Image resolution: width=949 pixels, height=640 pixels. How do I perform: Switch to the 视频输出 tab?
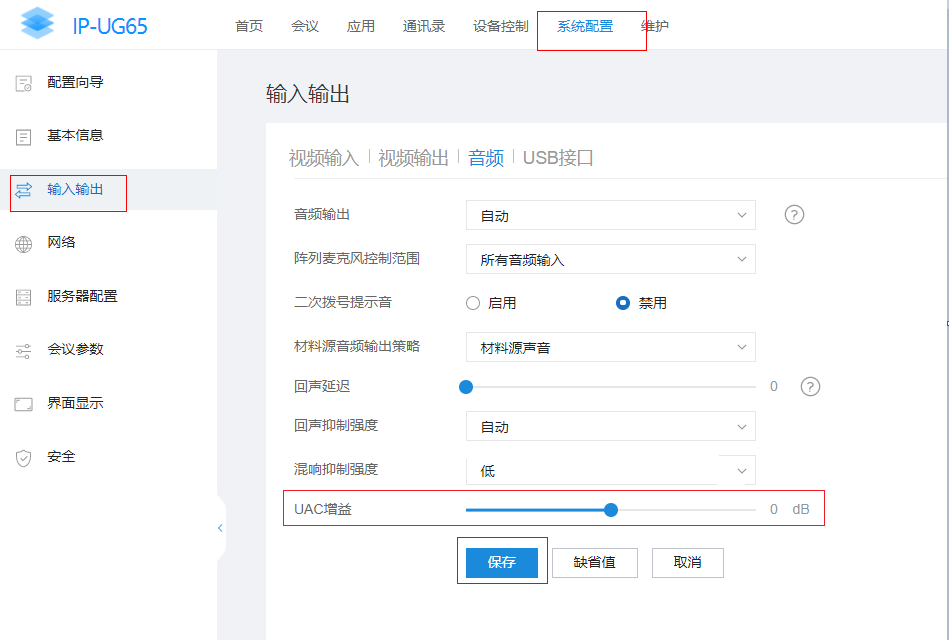point(413,158)
